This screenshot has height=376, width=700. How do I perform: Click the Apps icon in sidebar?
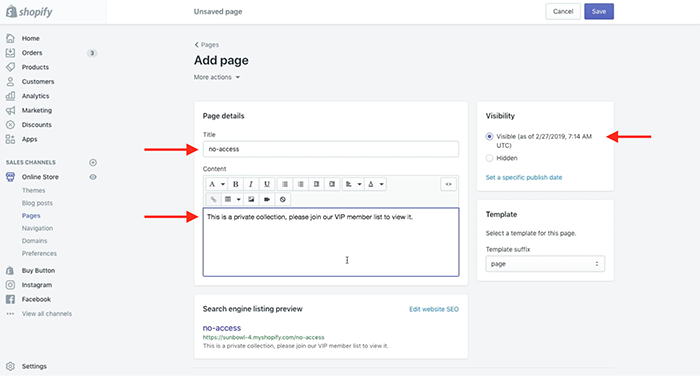10,139
